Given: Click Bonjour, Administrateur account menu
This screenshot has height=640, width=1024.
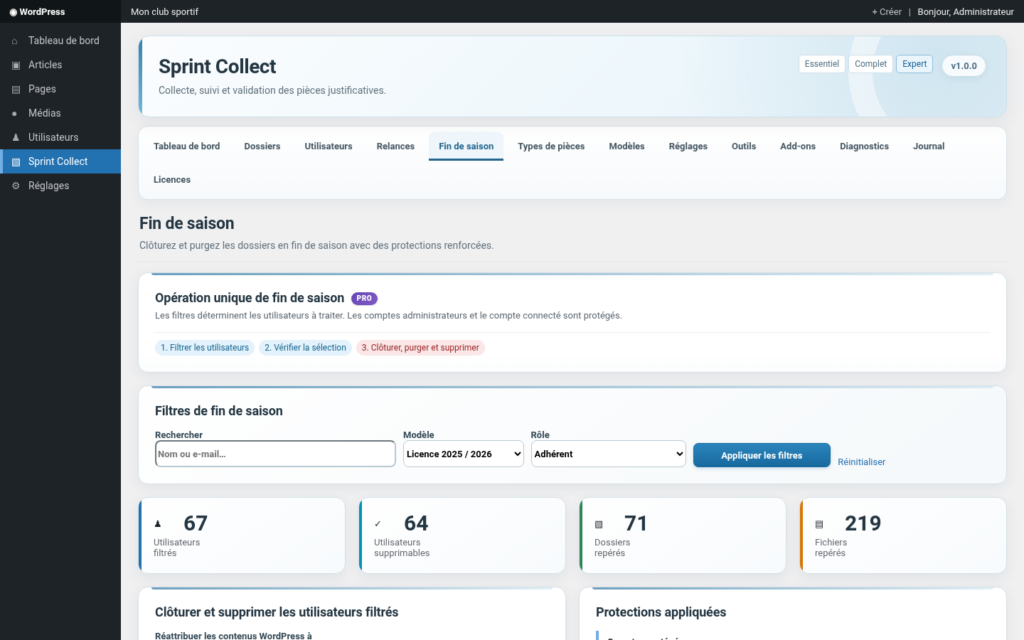Looking at the screenshot, I should pos(965,12).
